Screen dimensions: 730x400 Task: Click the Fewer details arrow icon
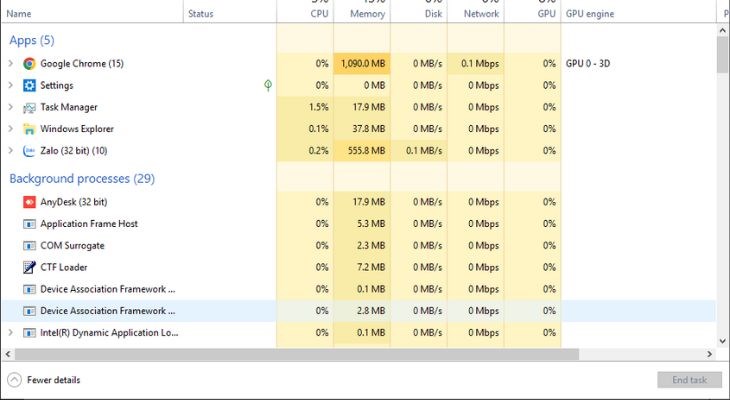(x=14, y=380)
